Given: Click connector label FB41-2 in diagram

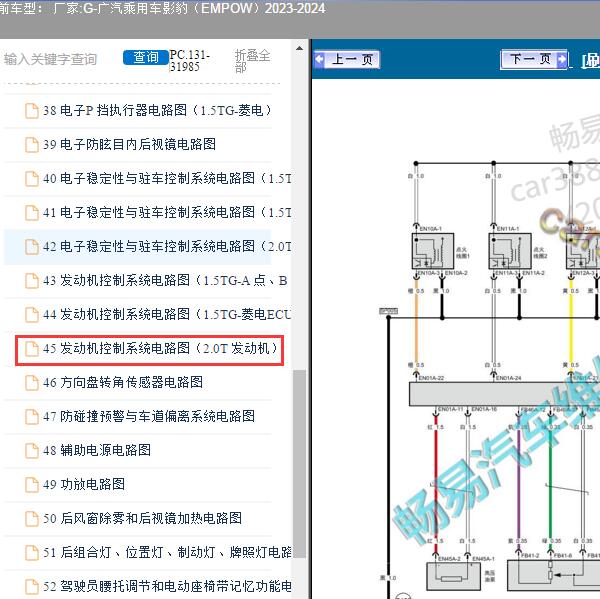Looking at the screenshot, I should click(530, 555).
